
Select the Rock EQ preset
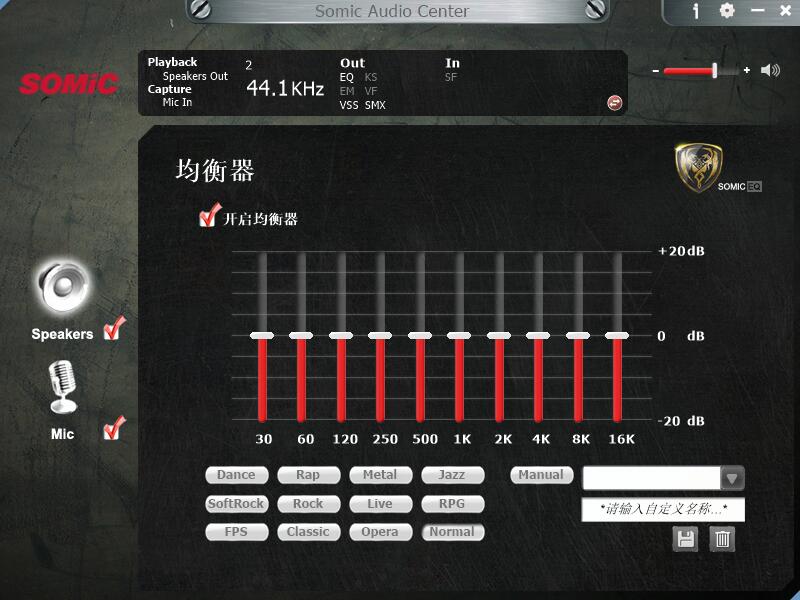coord(308,504)
